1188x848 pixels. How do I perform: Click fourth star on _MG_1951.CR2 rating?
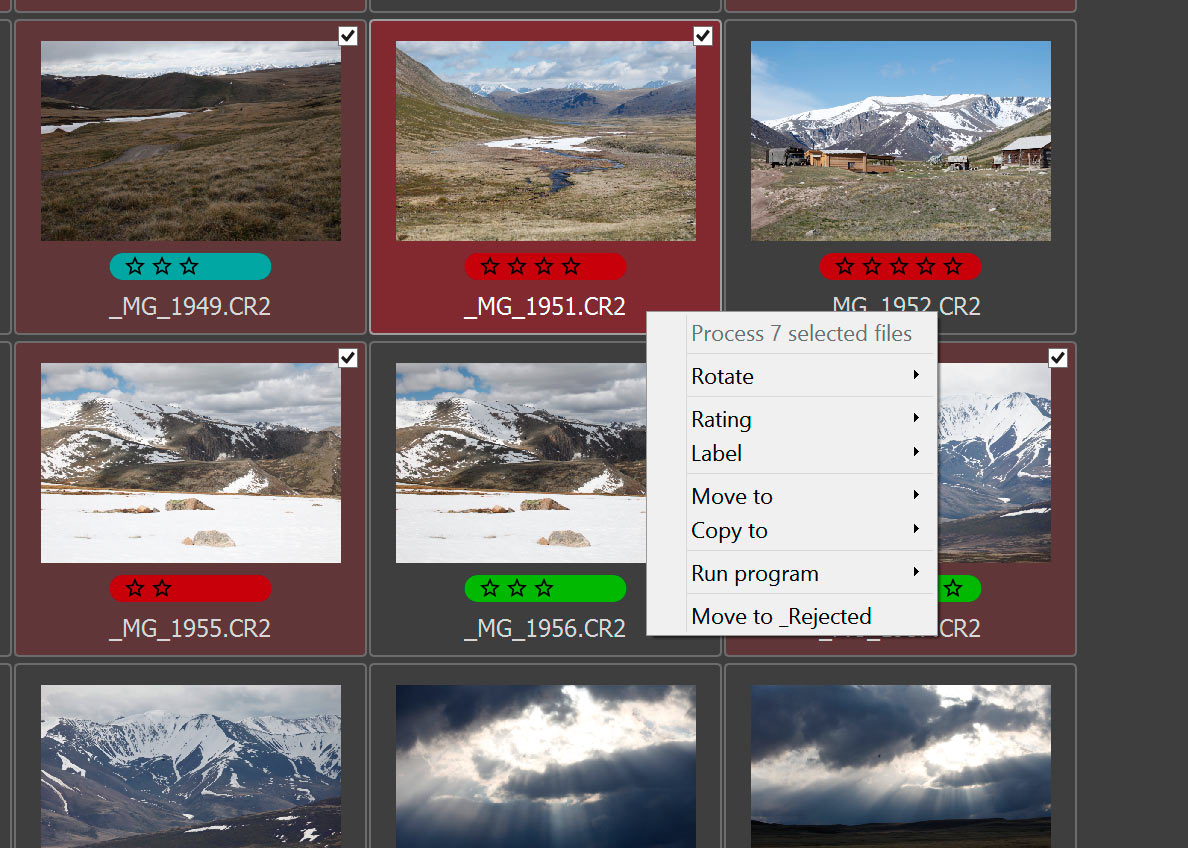coord(571,267)
